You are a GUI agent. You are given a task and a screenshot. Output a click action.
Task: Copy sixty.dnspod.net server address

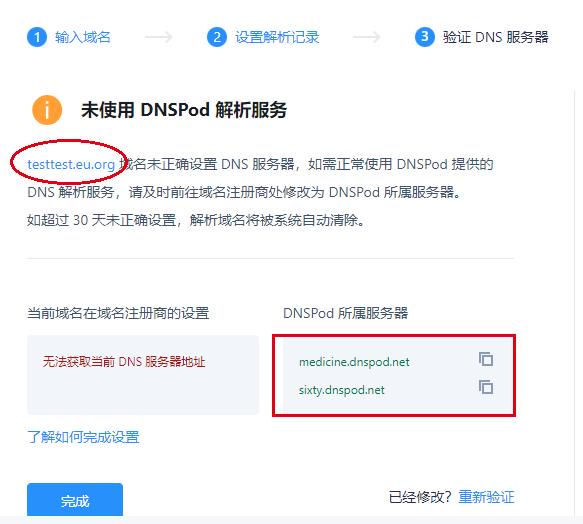(x=486, y=387)
